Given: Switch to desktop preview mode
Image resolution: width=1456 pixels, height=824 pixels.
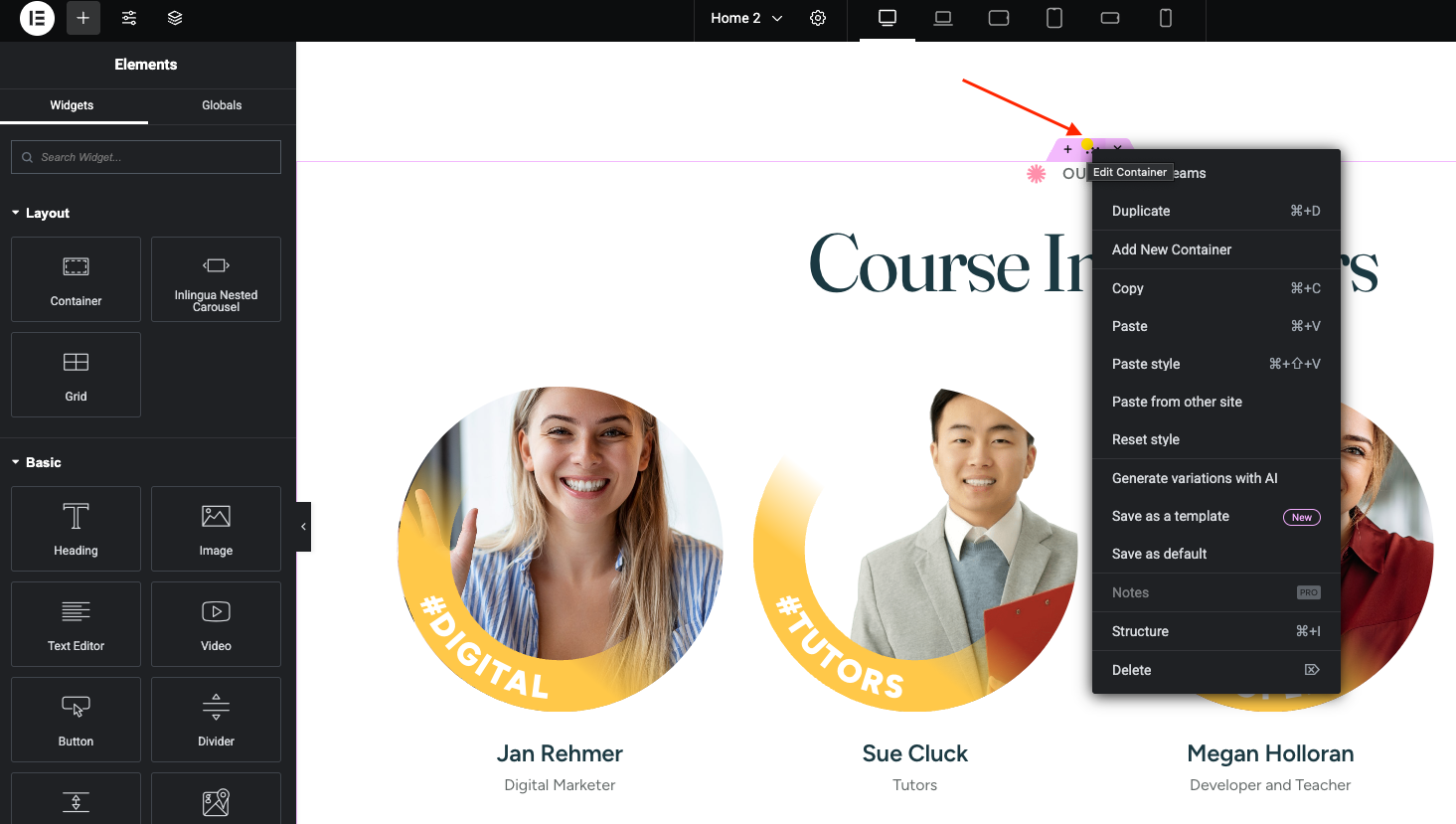Looking at the screenshot, I should (888, 18).
